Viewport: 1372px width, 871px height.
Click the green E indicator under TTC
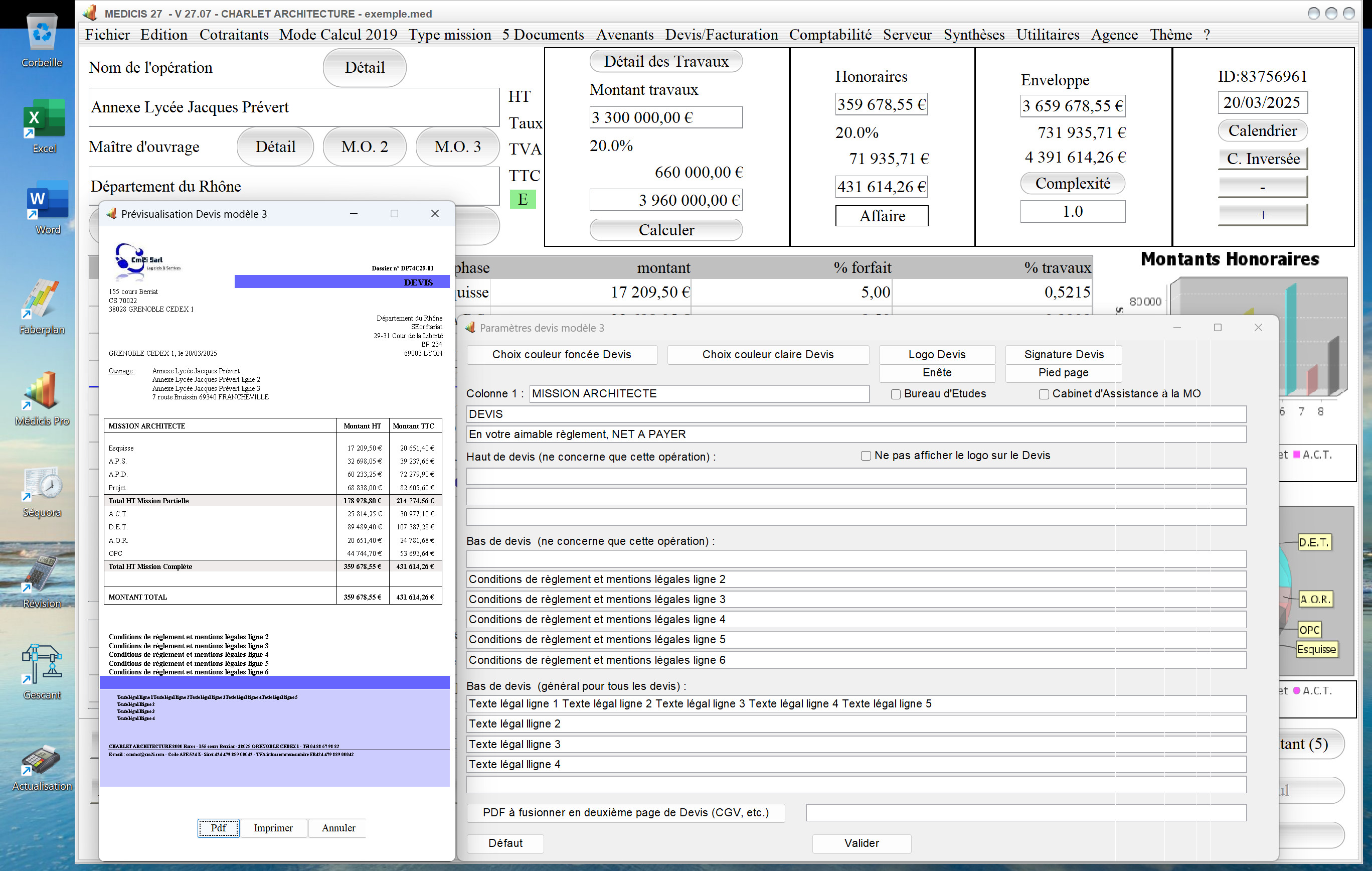(x=523, y=199)
